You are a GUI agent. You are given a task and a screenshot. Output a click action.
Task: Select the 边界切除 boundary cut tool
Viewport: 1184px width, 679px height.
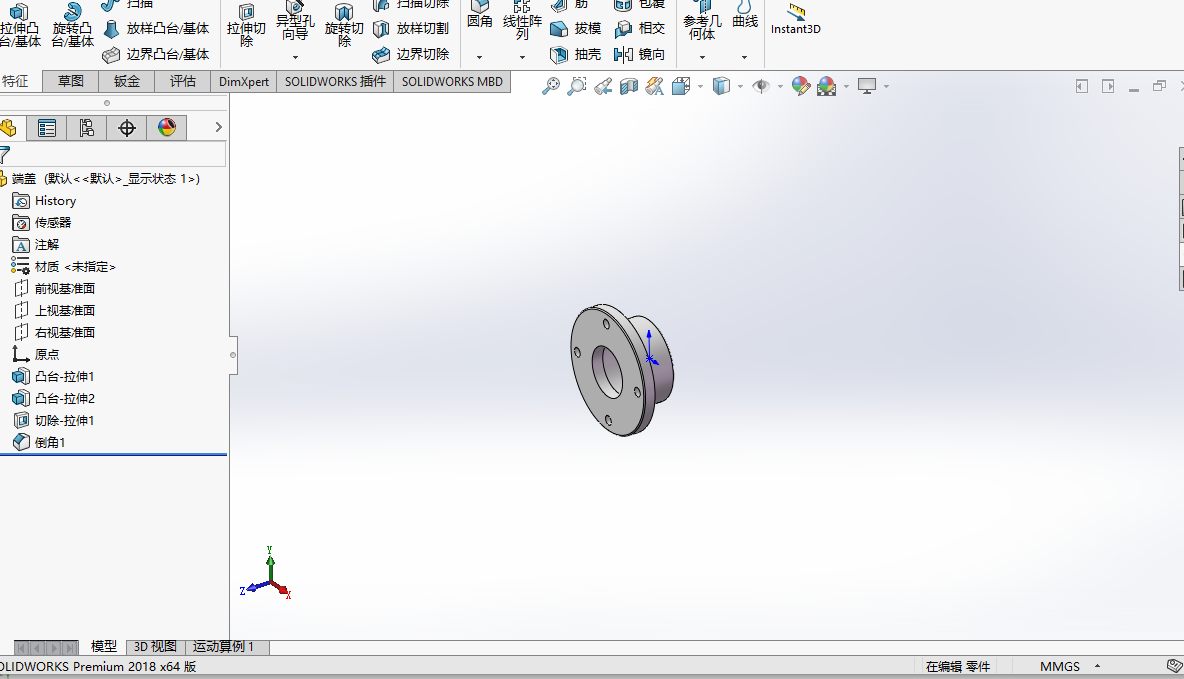tap(412, 54)
